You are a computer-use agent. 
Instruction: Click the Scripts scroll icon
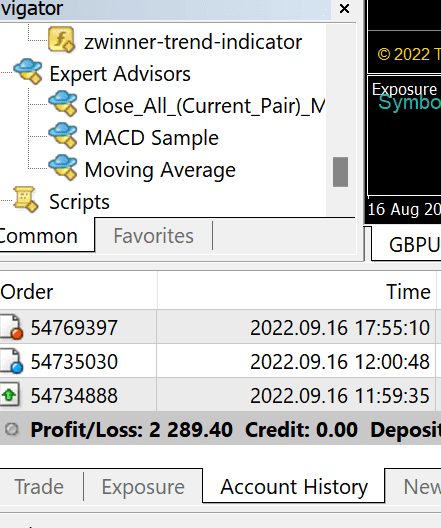coord(26,199)
